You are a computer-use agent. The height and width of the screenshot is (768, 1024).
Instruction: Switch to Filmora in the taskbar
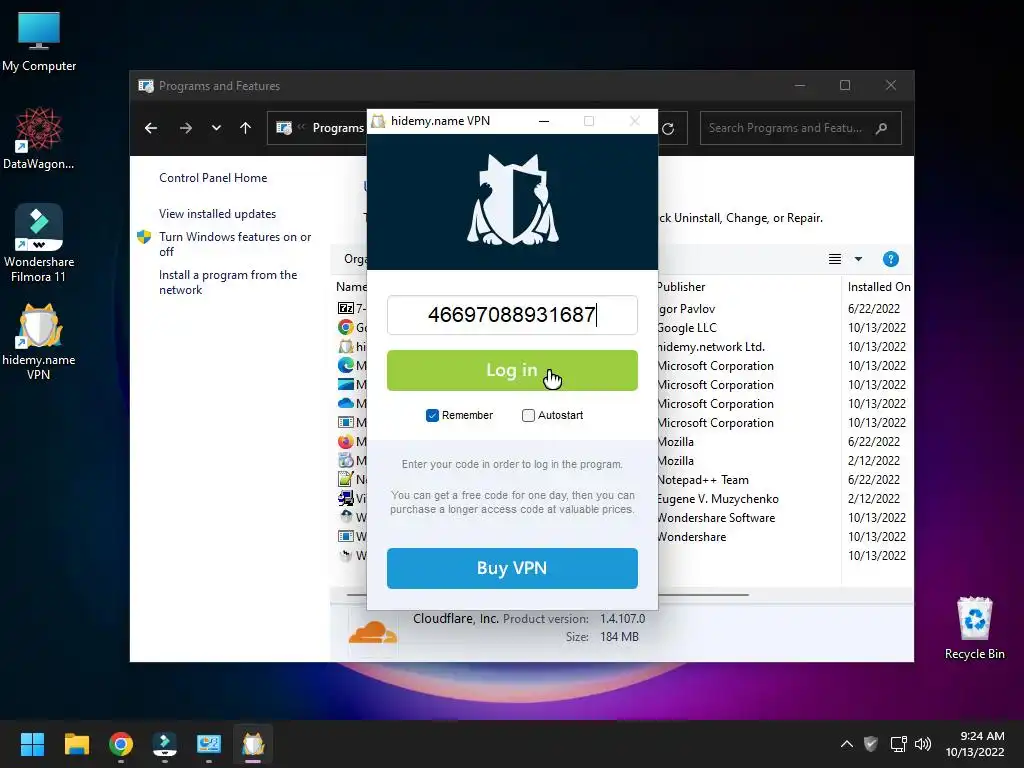[165, 744]
